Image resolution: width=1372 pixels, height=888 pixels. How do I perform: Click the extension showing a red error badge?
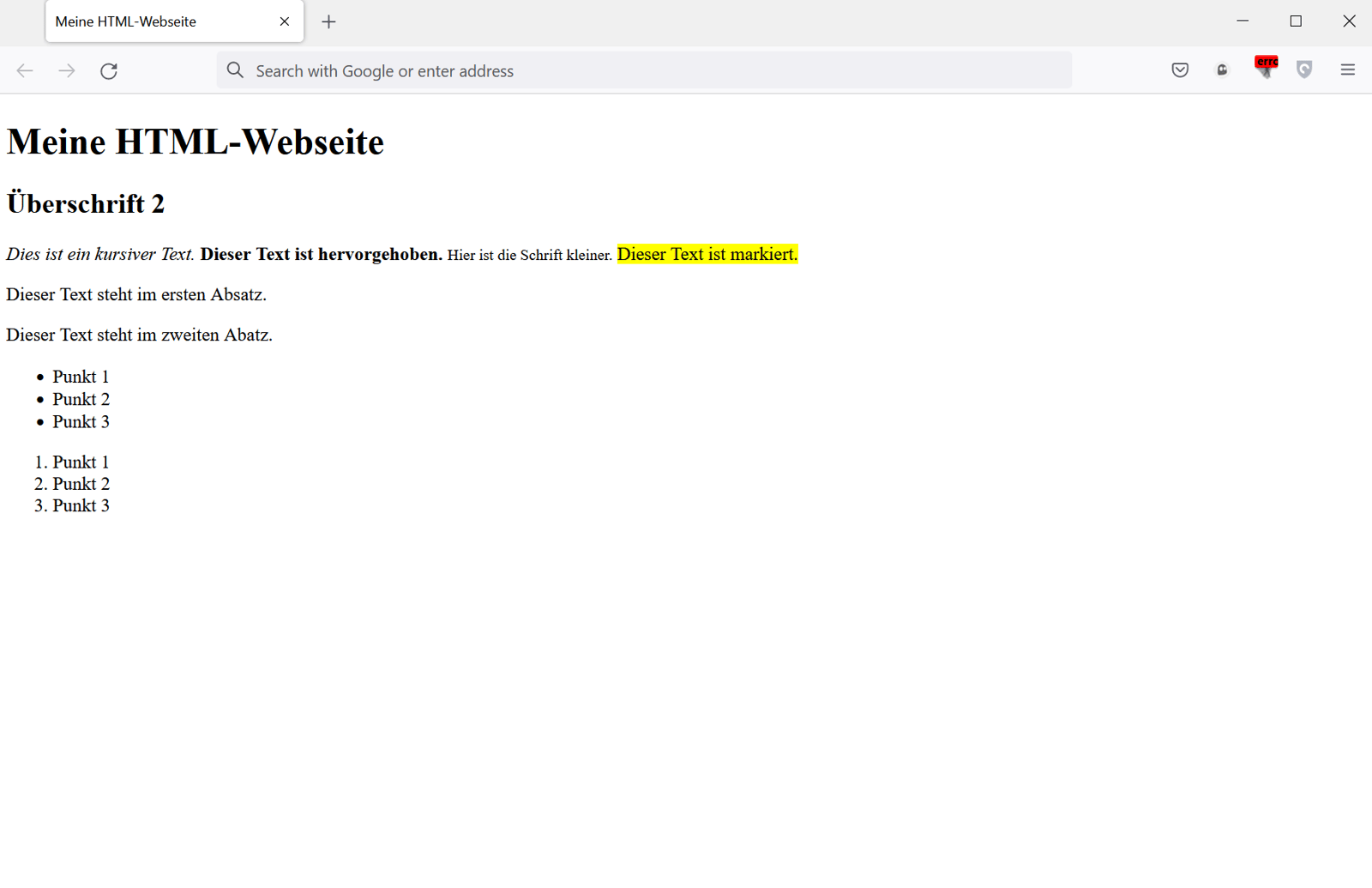[1265, 70]
